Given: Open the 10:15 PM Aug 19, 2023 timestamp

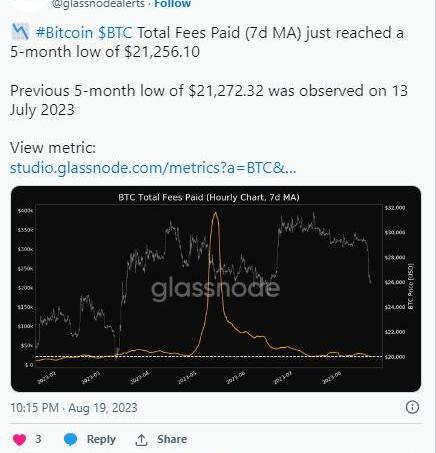Looking at the screenshot, I should (74, 408).
